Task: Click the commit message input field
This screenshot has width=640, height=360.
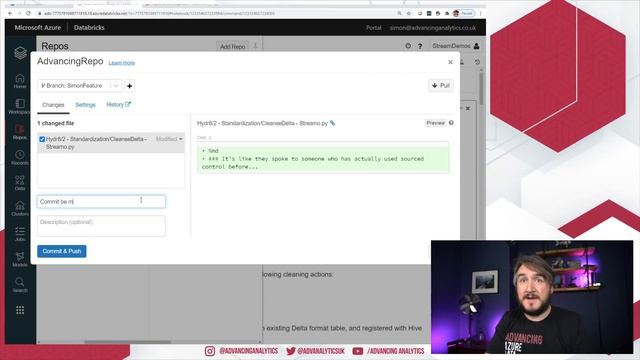Action: pos(101,201)
